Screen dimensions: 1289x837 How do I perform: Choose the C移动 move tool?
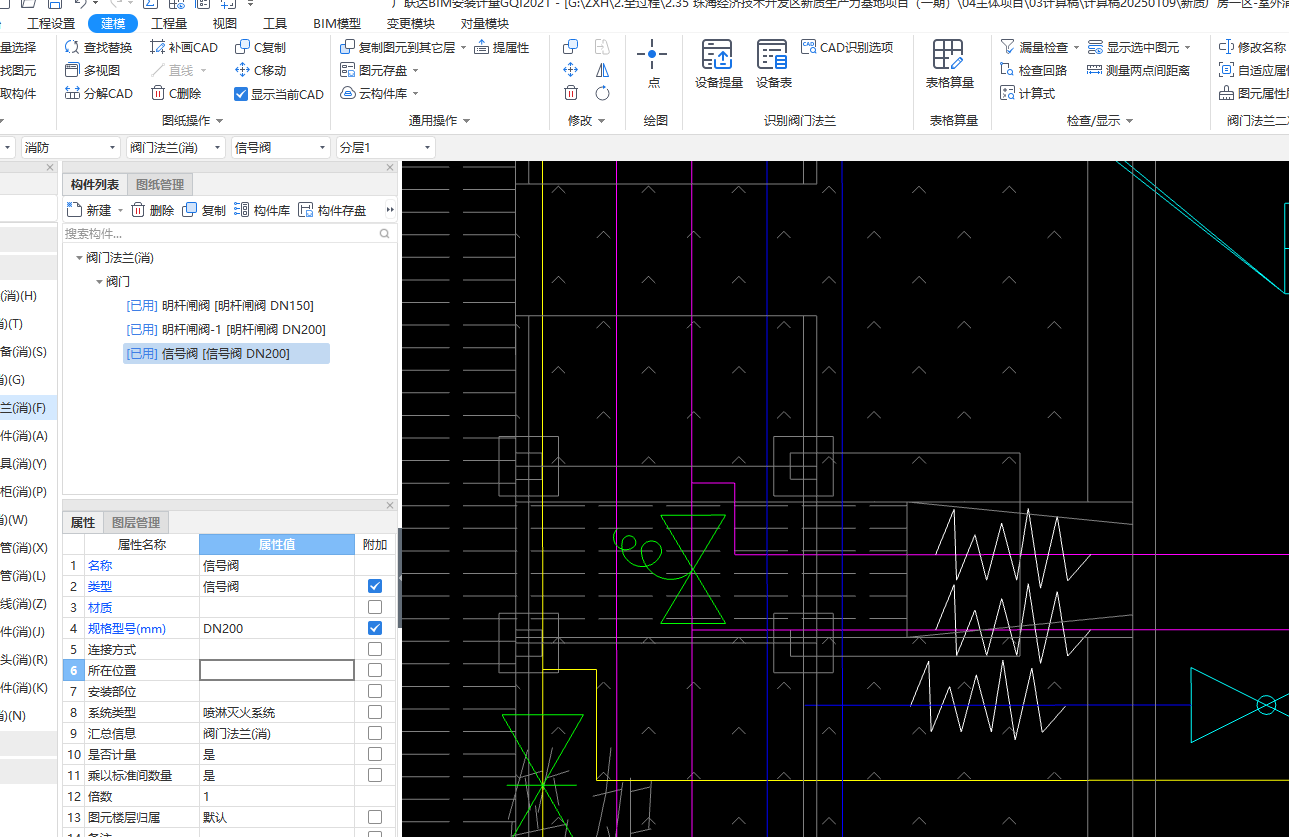click(x=260, y=70)
